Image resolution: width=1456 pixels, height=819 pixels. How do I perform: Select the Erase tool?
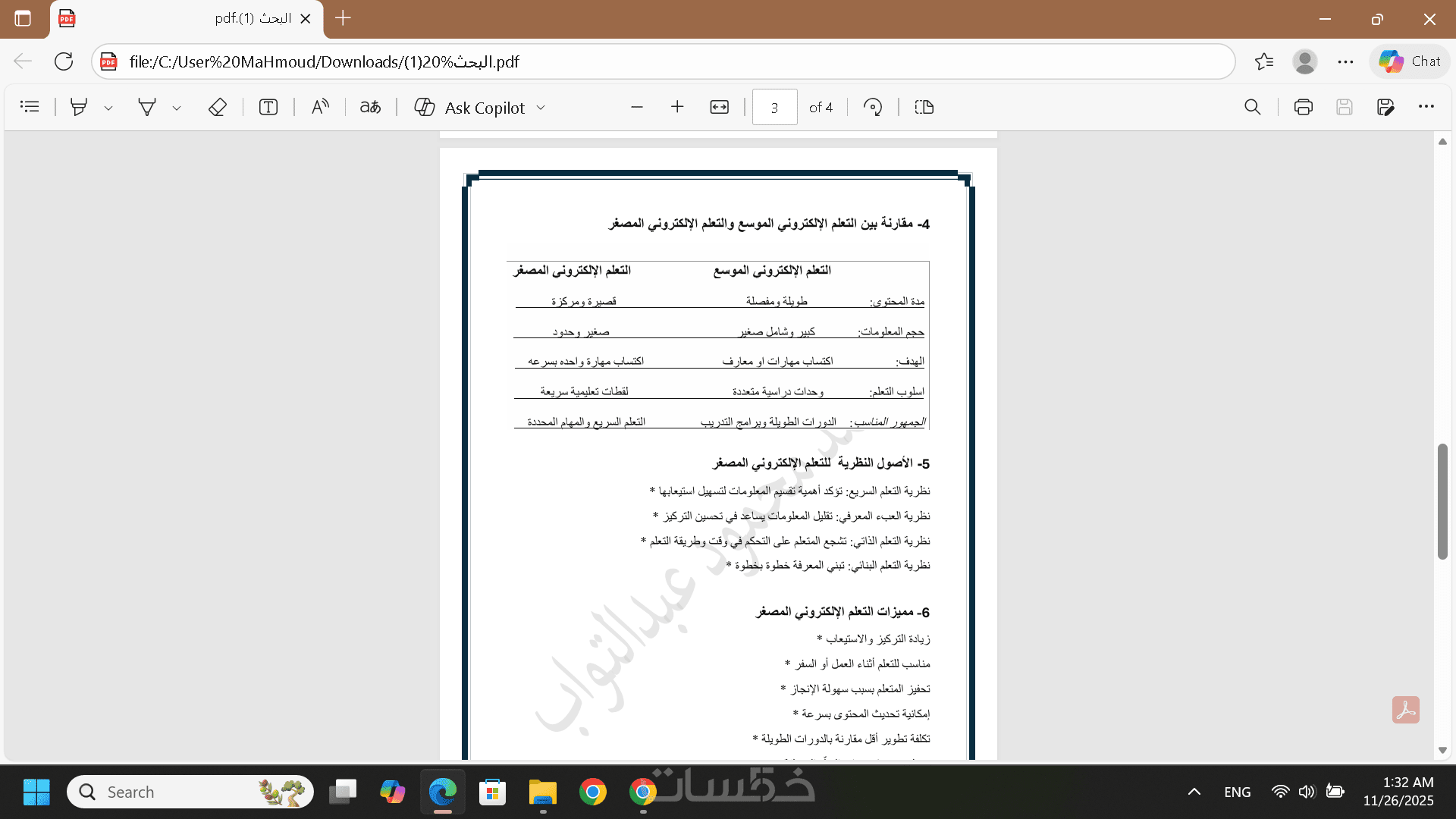point(218,107)
